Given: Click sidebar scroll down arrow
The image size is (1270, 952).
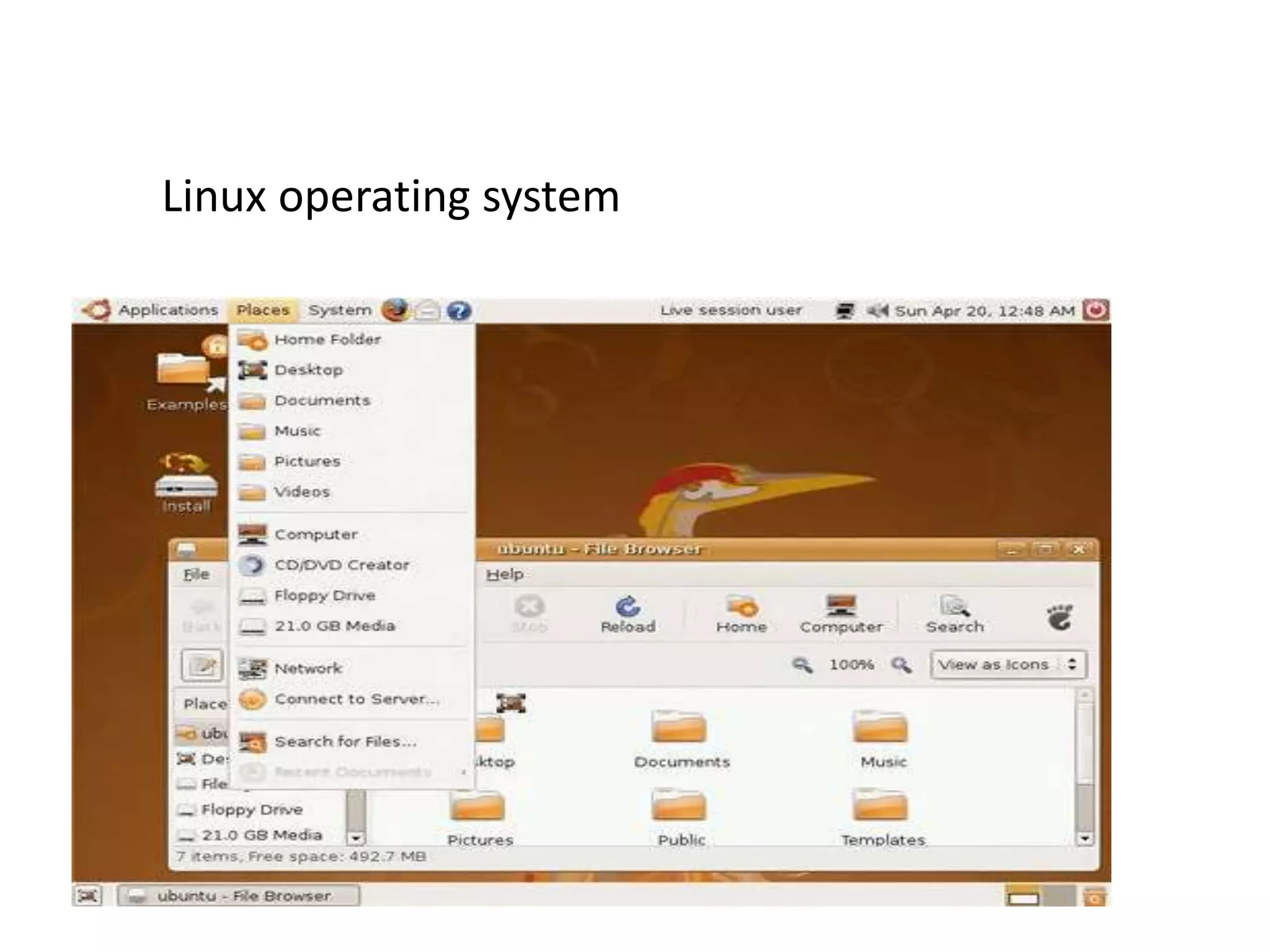Looking at the screenshot, I should pyautogui.click(x=355, y=838).
